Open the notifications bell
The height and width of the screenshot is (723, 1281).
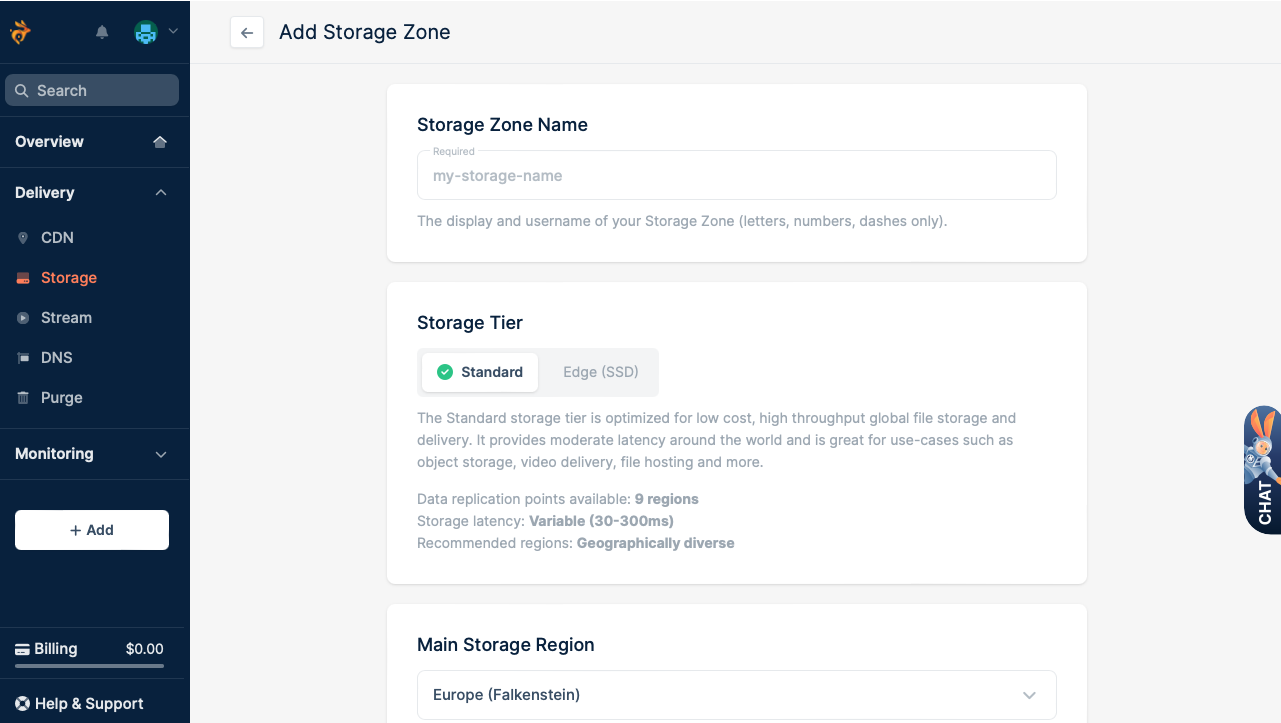point(102,32)
